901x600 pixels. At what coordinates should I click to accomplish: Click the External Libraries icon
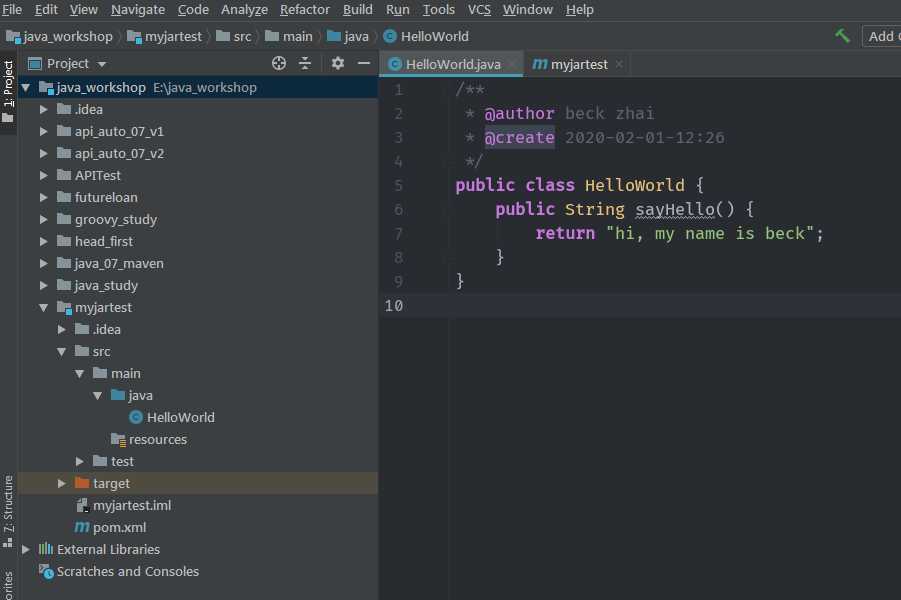click(x=45, y=549)
